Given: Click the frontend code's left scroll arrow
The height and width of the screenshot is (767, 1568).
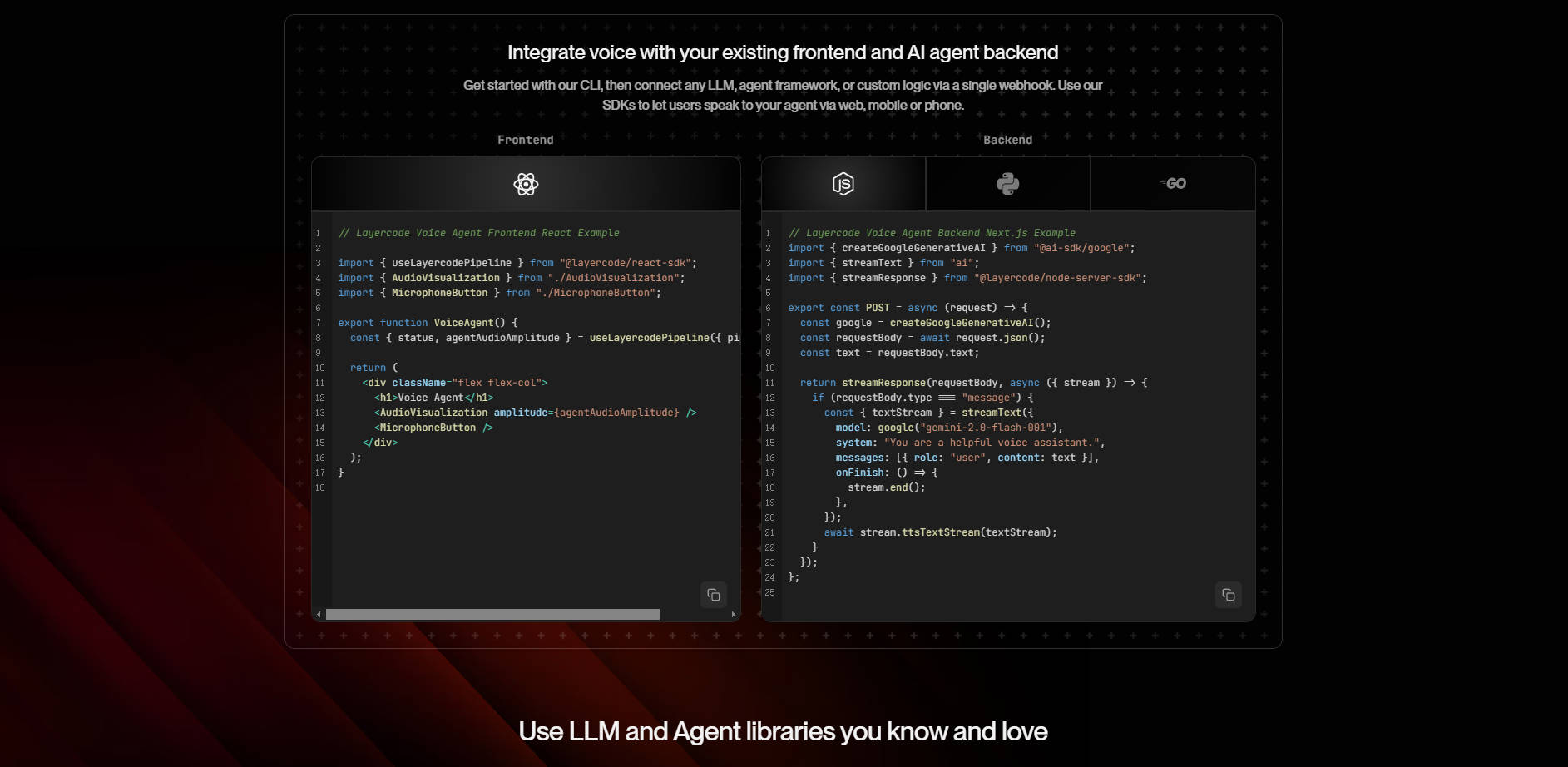Looking at the screenshot, I should (x=319, y=615).
